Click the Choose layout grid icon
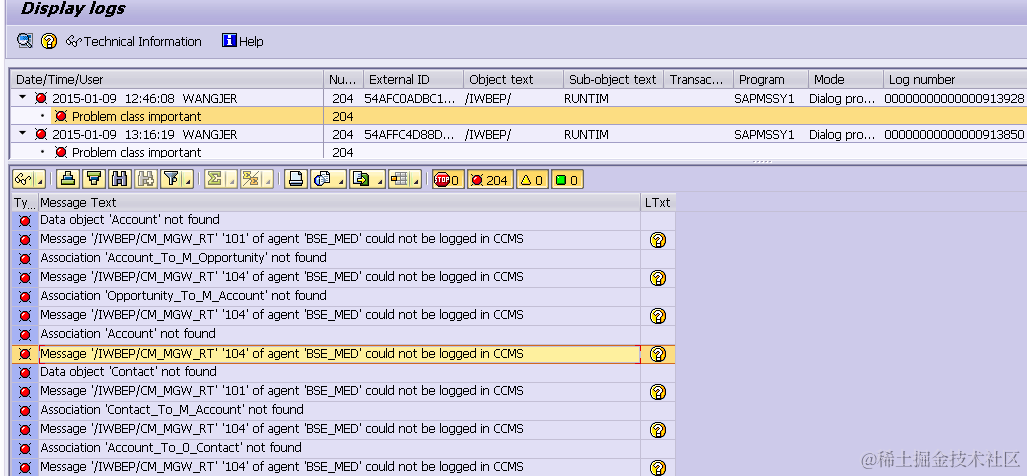Screen dimensions: 1027x476 [x=399, y=179]
